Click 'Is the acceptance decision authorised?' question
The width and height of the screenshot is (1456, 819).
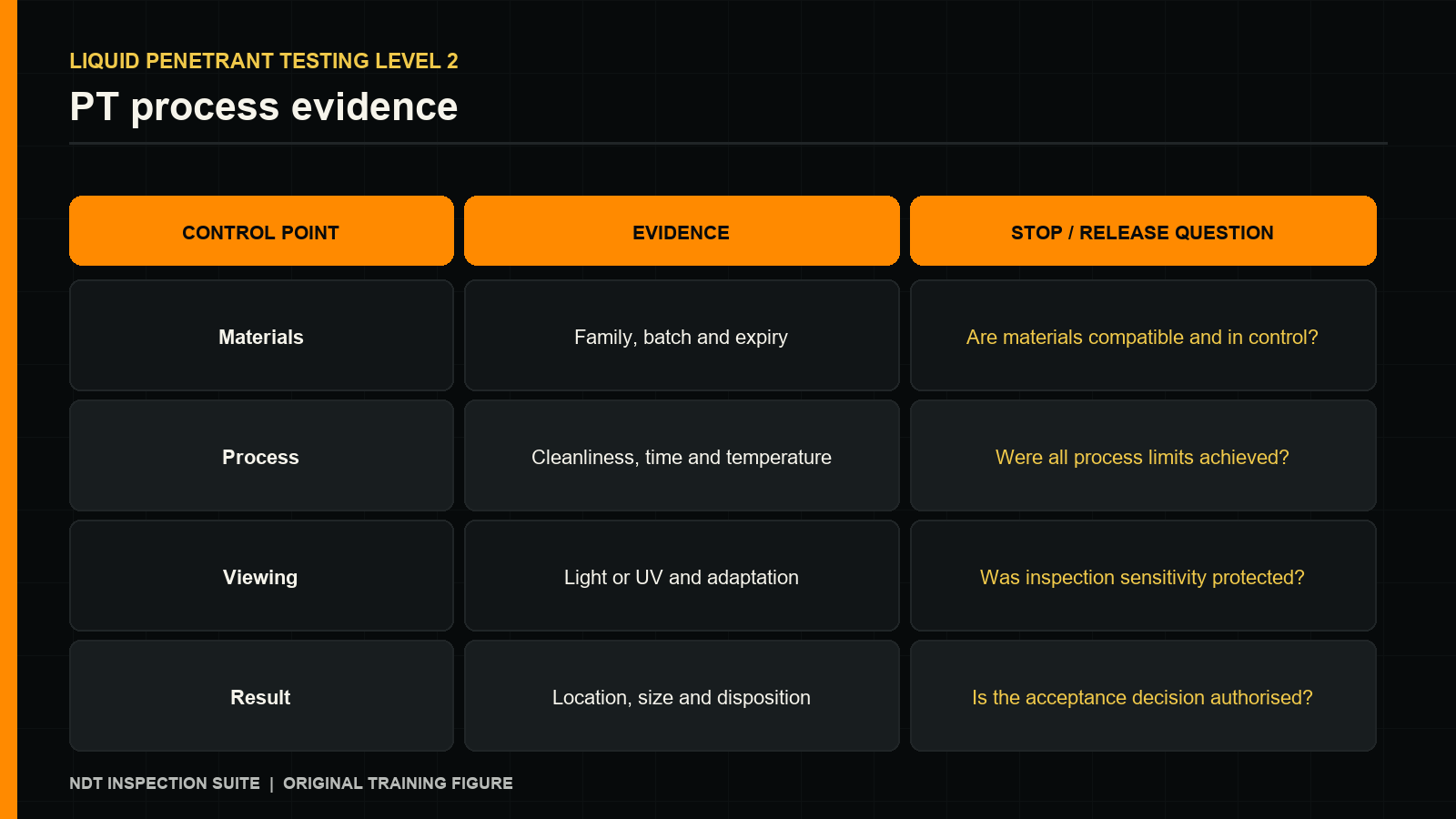pyautogui.click(x=1143, y=696)
